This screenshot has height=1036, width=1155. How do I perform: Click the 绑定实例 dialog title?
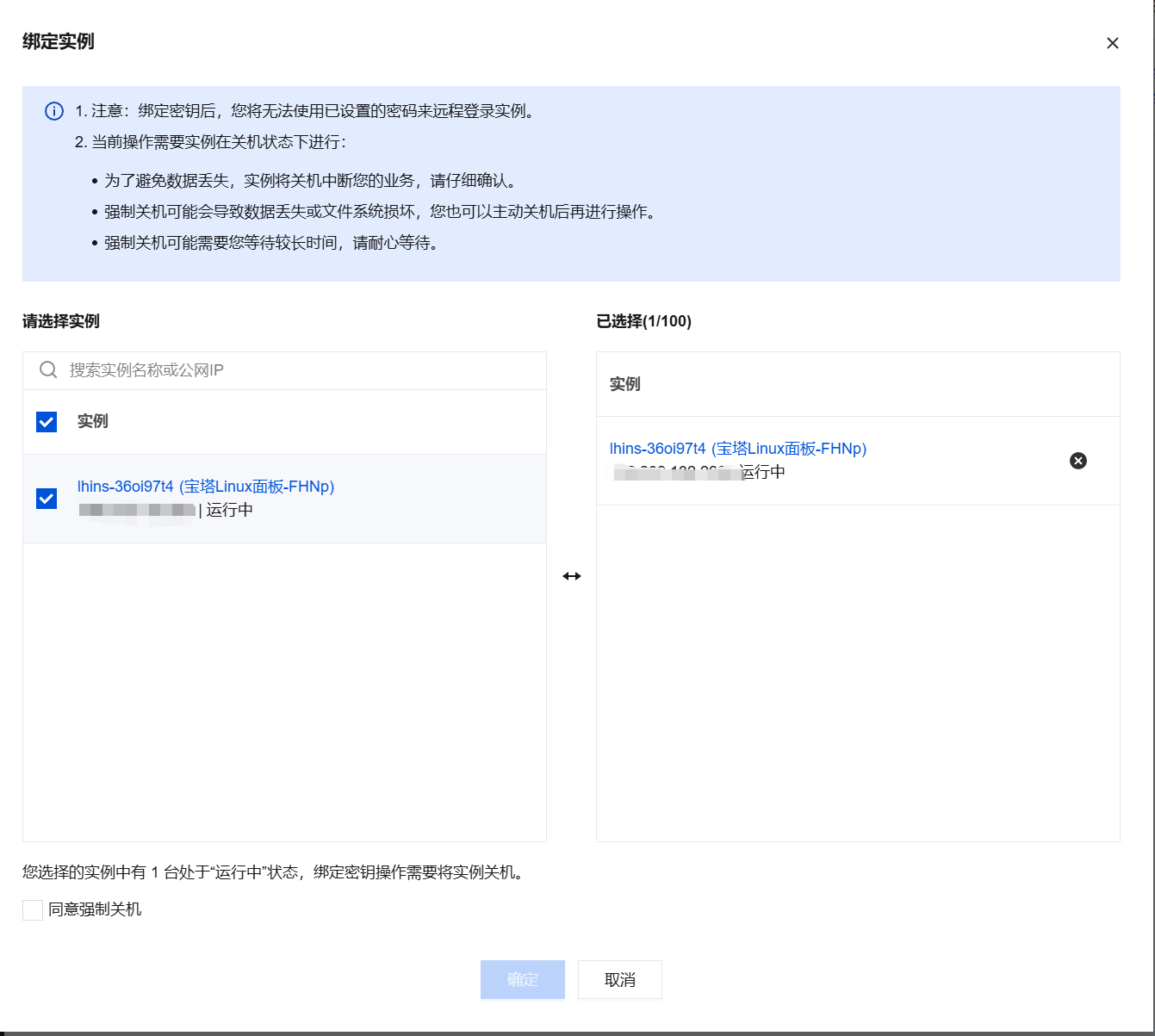(x=59, y=41)
